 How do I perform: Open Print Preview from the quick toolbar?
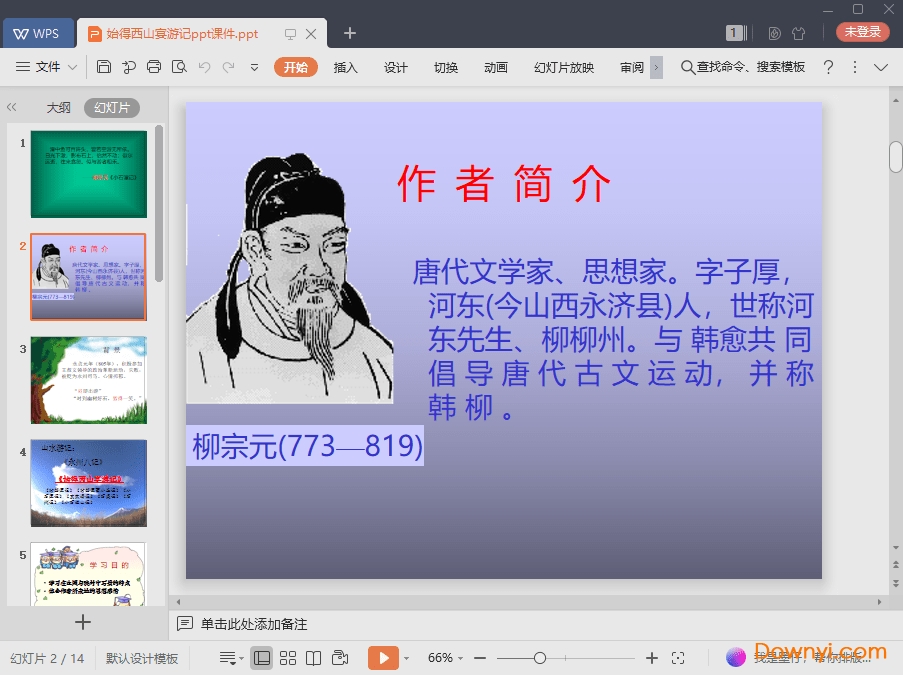pos(179,67)
